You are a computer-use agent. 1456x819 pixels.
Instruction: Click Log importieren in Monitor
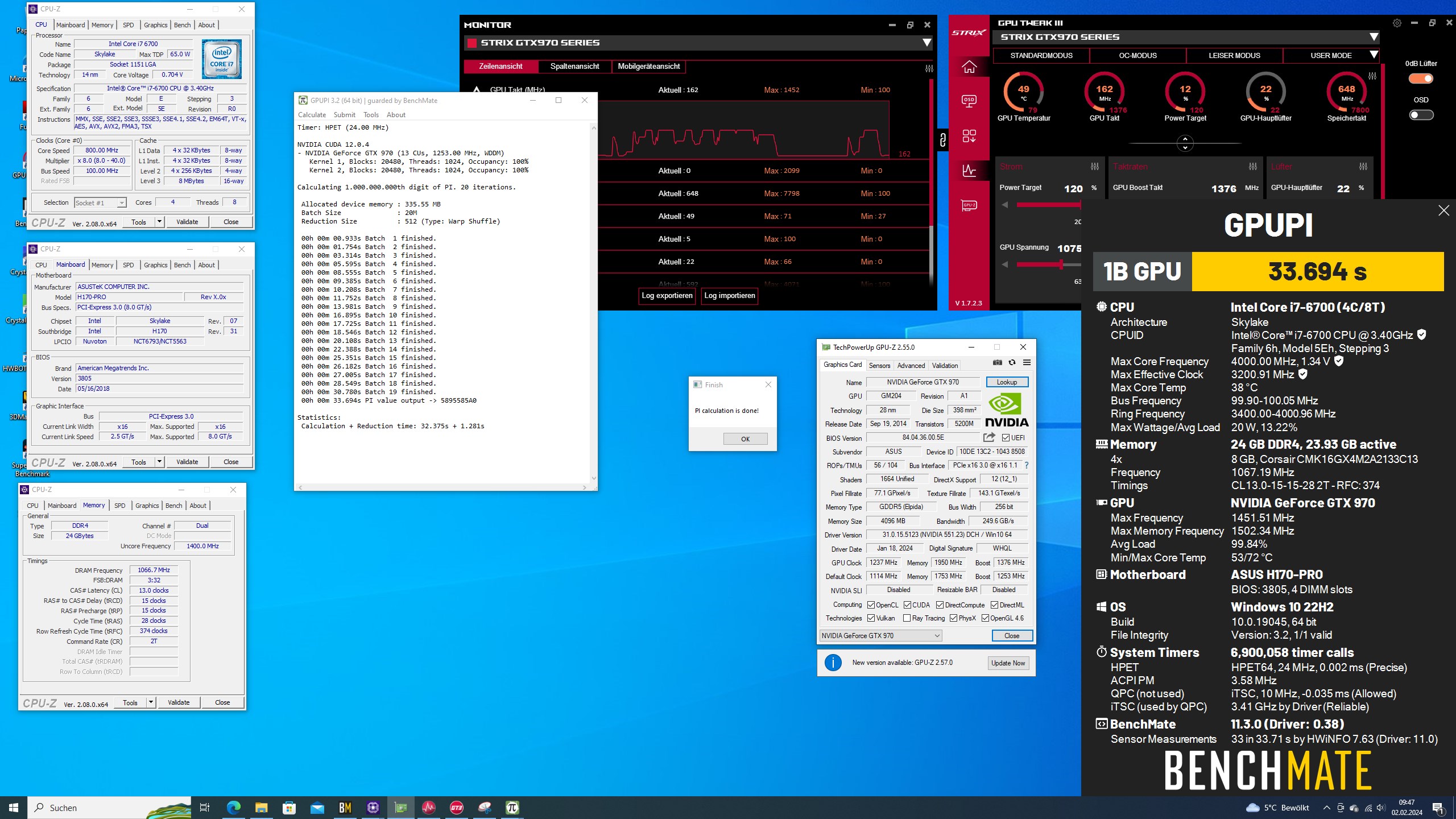730,296
